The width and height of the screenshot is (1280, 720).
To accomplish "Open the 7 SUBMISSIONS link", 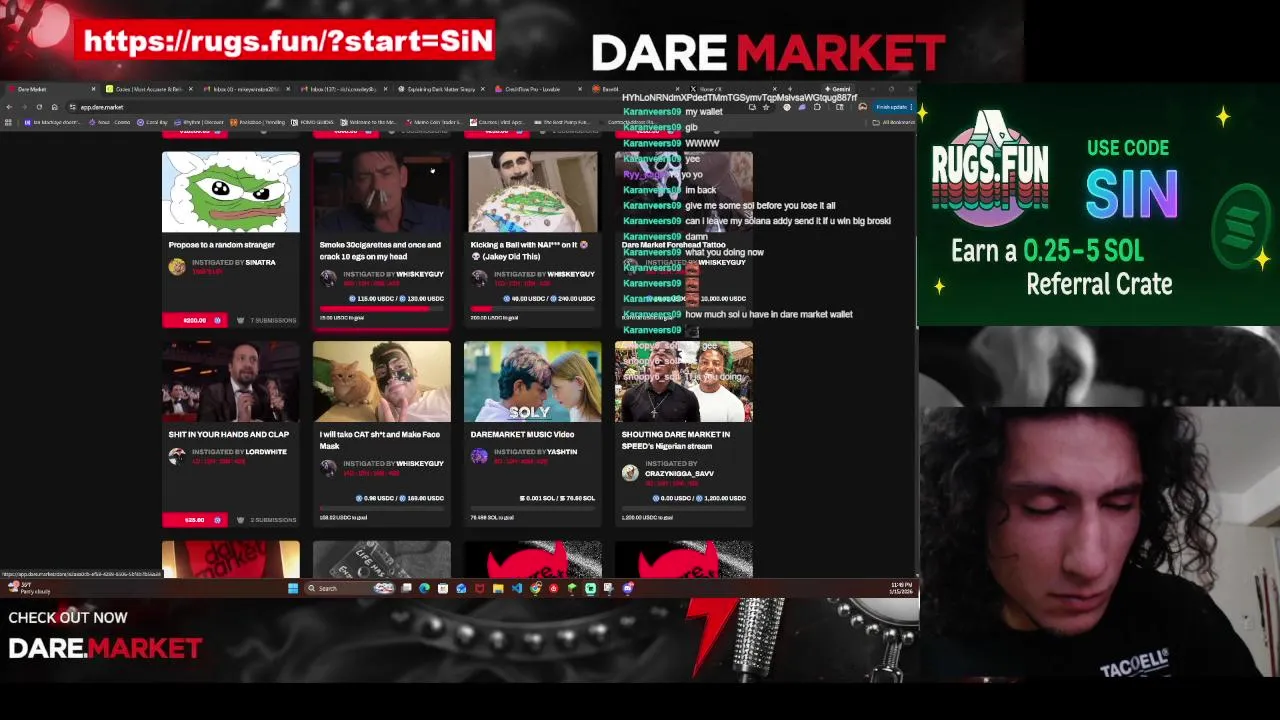I will pyautogui.click(x=273, y=320).
